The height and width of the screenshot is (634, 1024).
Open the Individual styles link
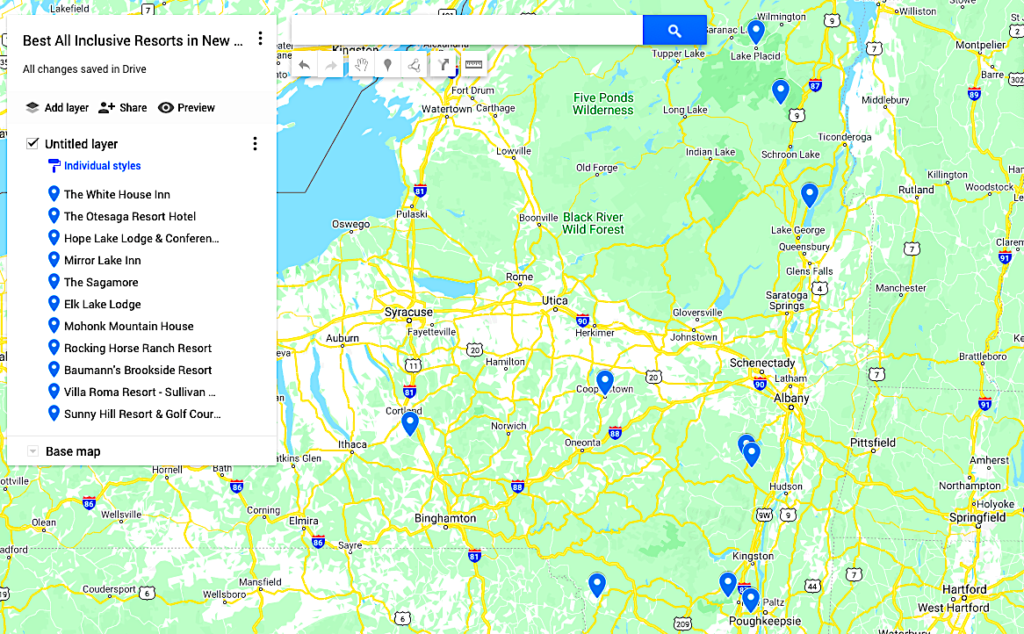[103, 166]
